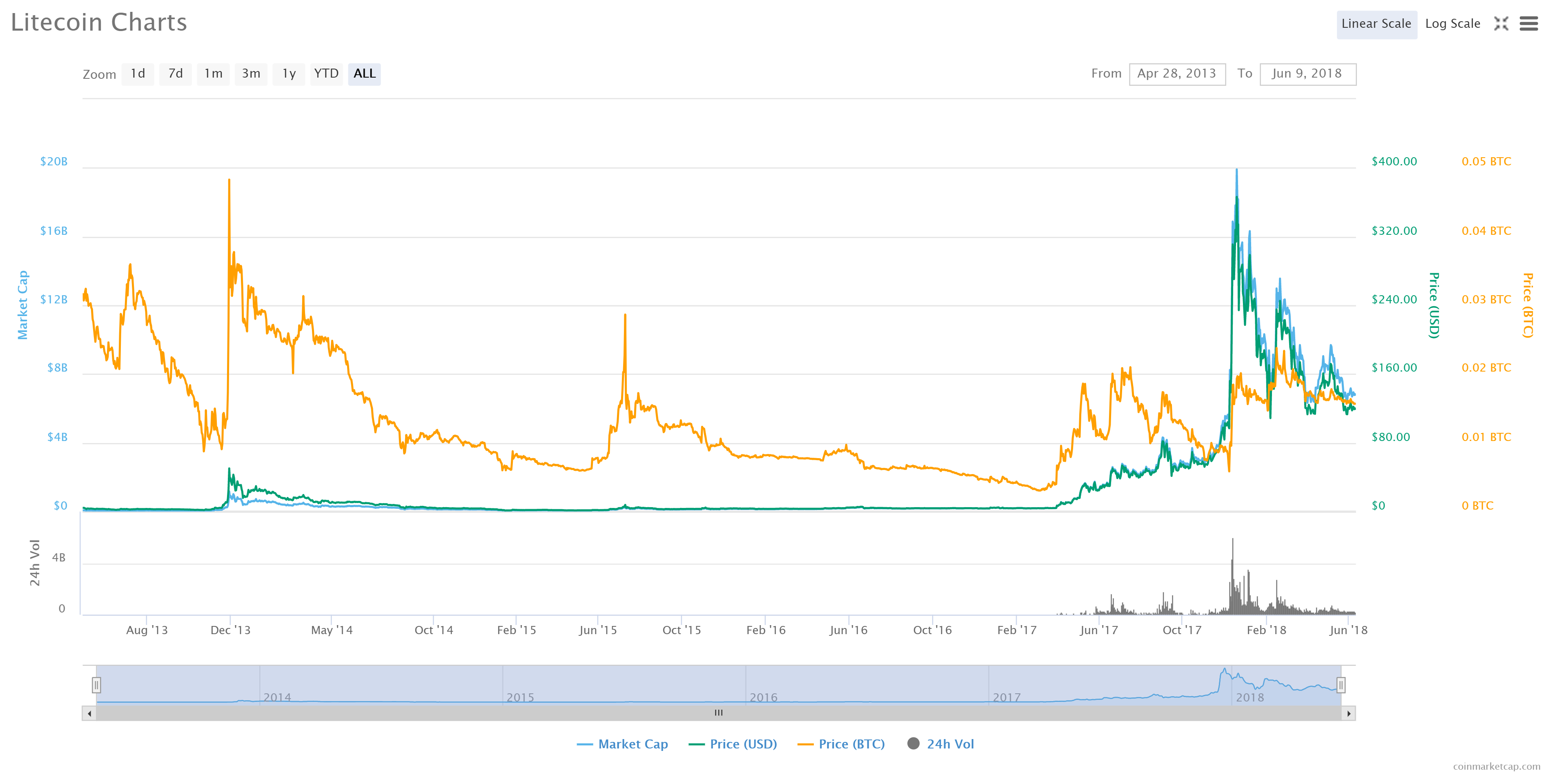The image size is (1568, 775).
Task: Click the $400.00 price axis label
Action: pos(1394,161)
